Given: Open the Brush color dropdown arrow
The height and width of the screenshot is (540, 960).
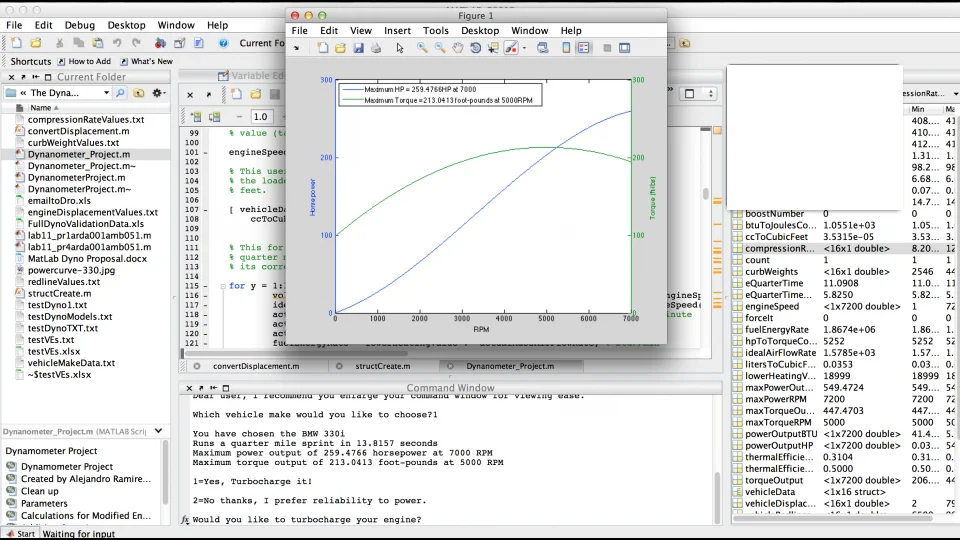Looking at the screenshot, I should [525, 48].
